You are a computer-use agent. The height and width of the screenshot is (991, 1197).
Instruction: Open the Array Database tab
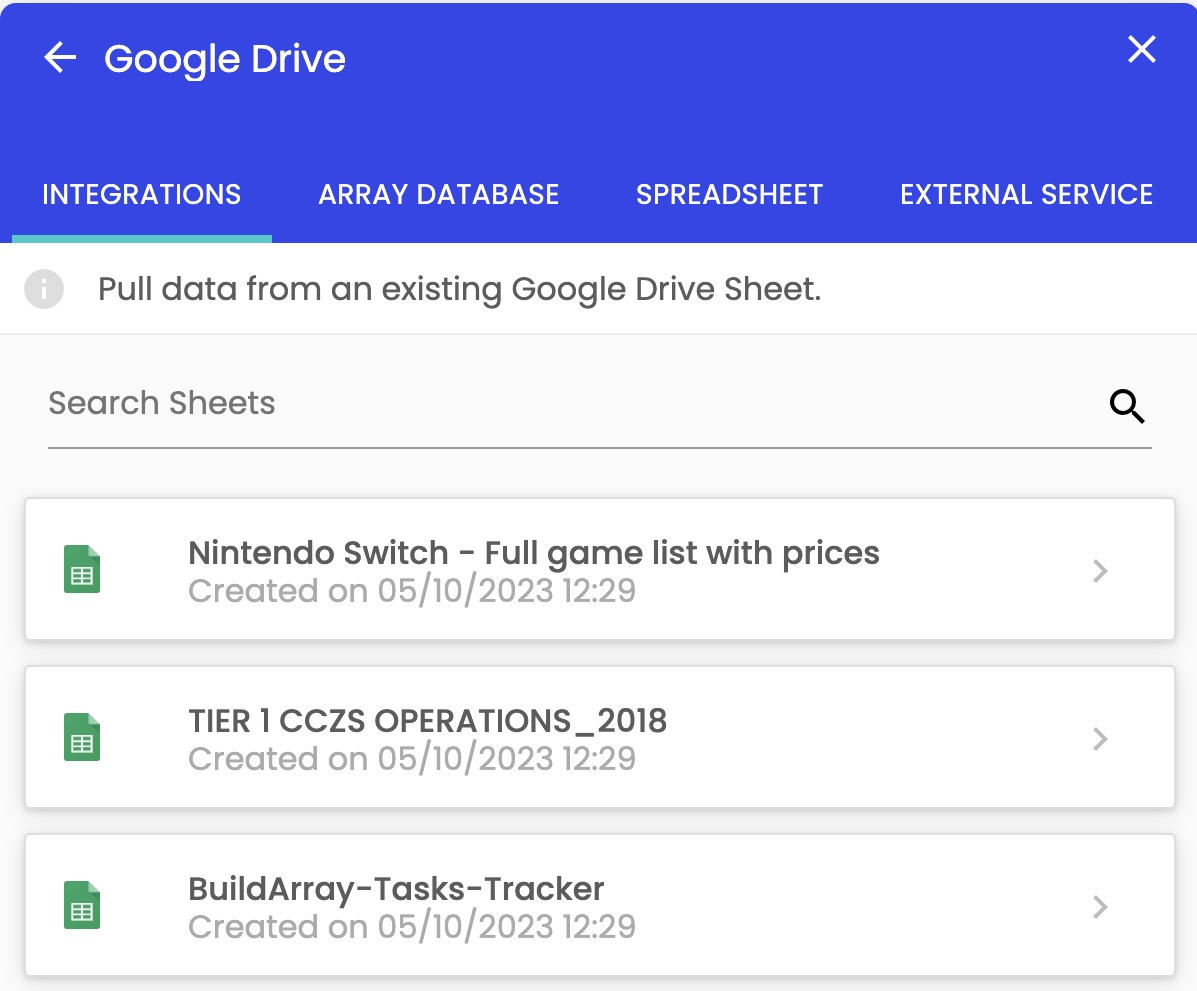point(438,195)
